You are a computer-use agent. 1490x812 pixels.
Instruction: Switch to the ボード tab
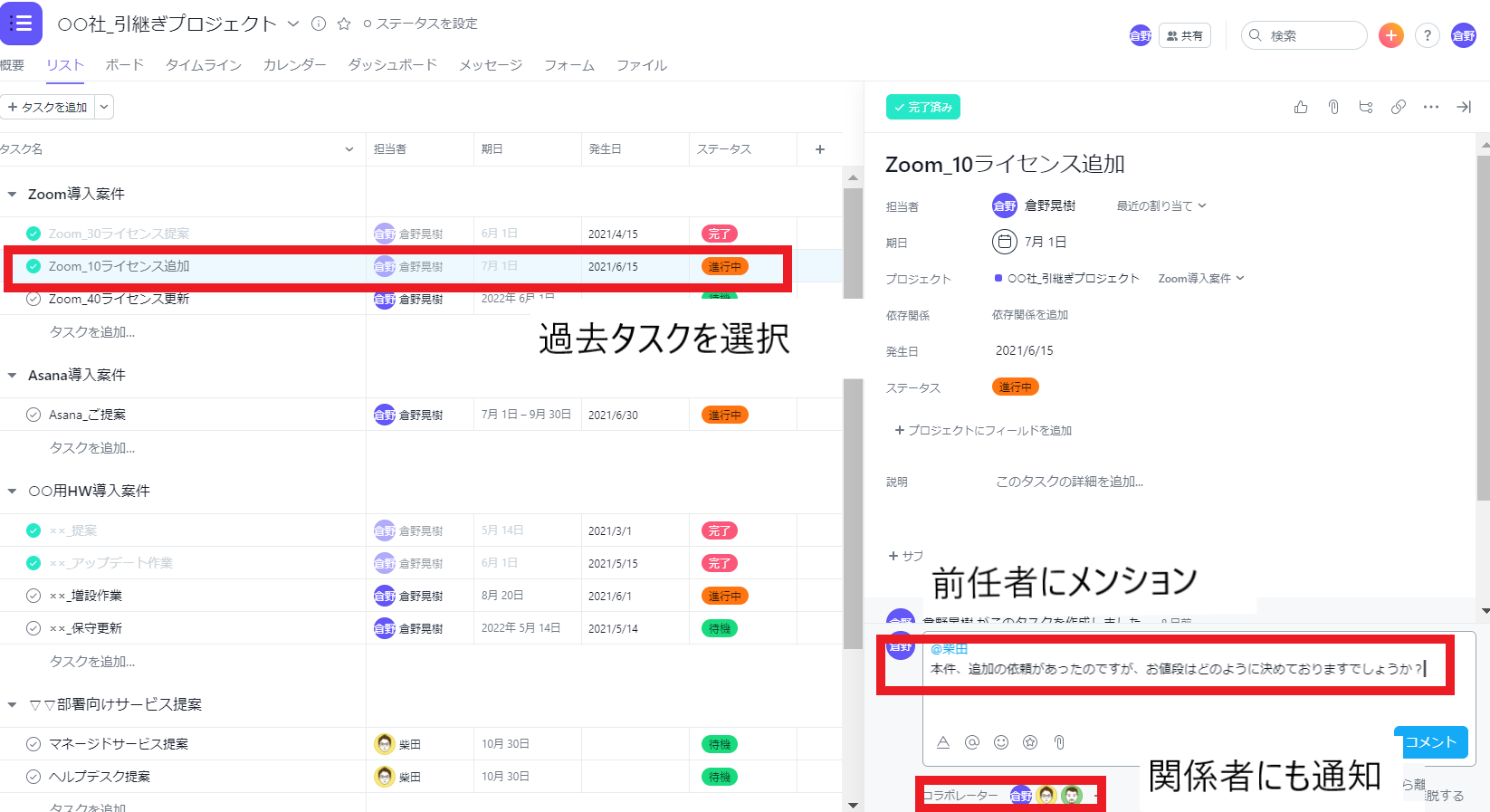[x=124, y=65]
